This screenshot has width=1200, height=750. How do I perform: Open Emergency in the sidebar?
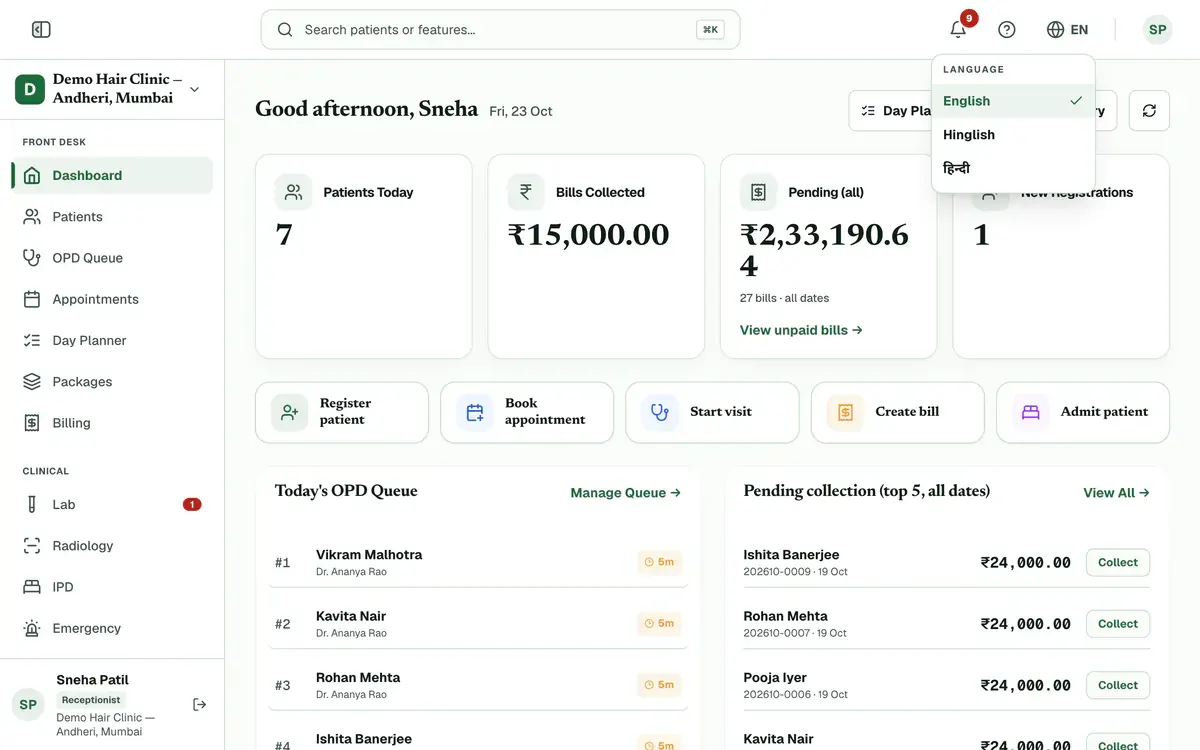click(112, 629)
